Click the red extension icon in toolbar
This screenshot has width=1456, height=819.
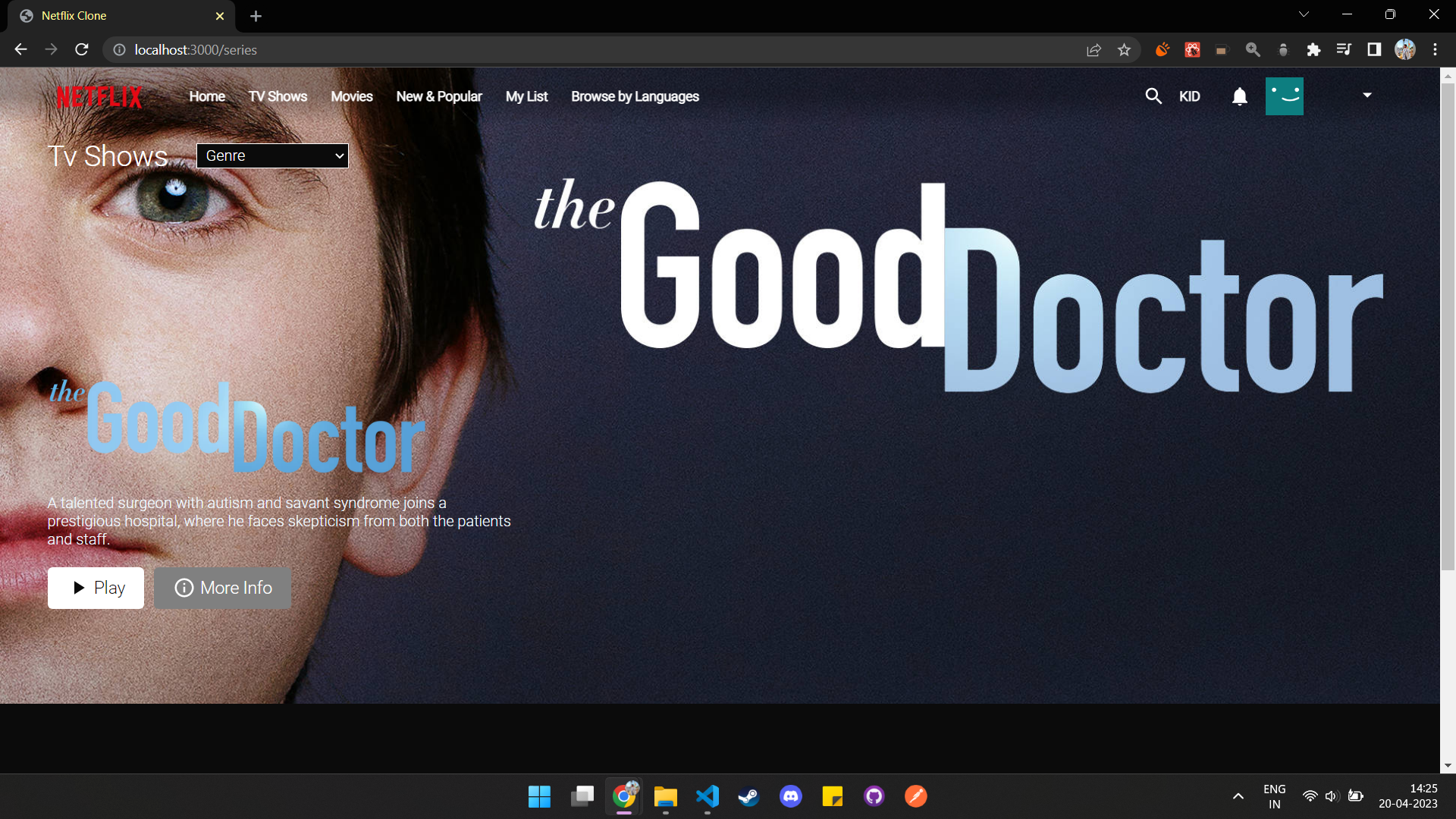(x=1192, y=49)
